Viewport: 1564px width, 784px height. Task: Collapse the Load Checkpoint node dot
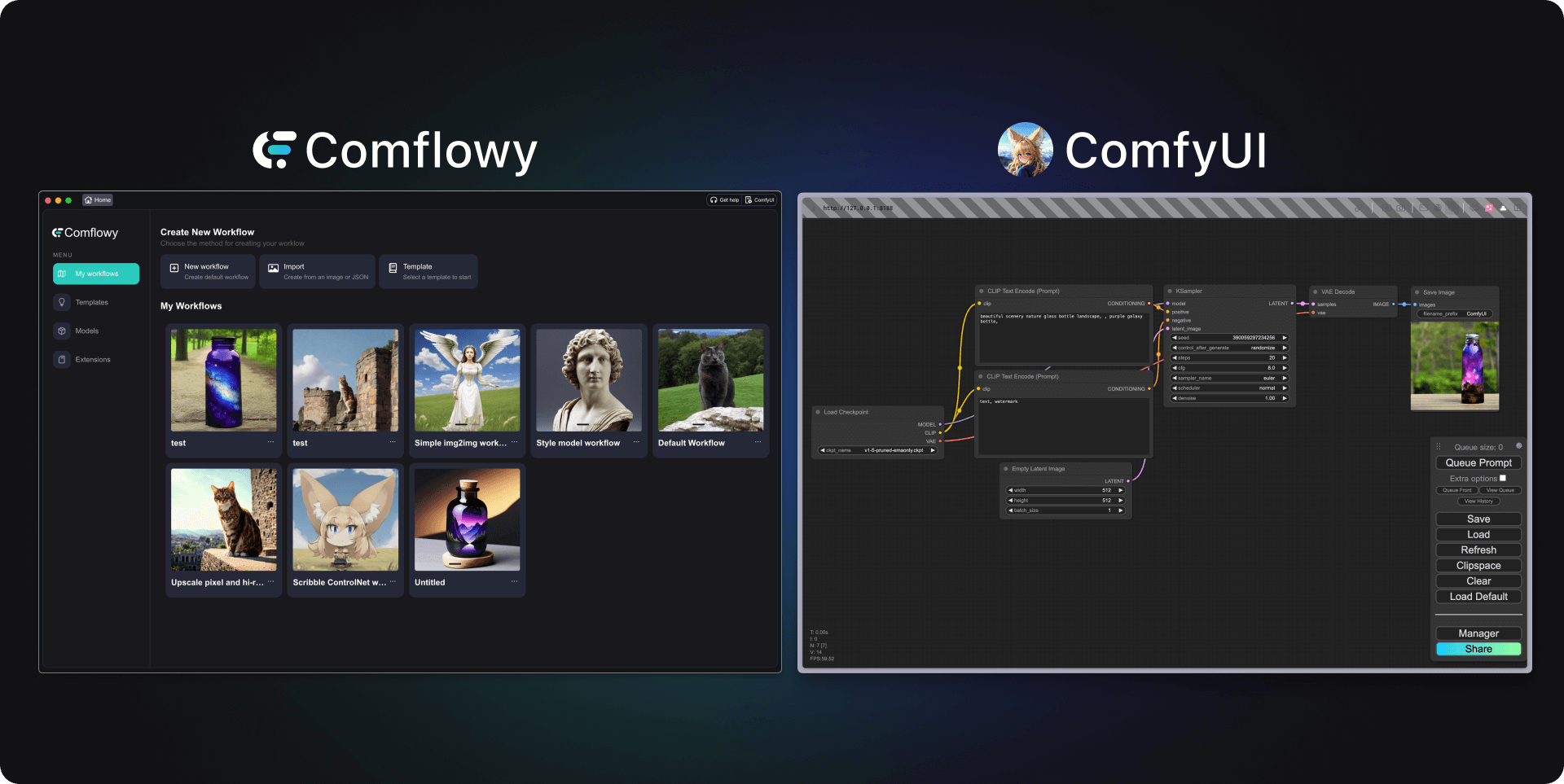pos(818,412)
